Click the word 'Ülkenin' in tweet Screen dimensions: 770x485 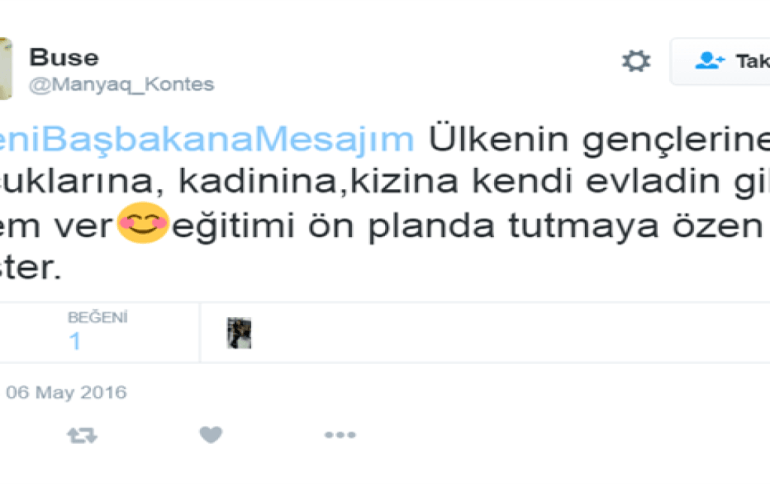(499, 139)
